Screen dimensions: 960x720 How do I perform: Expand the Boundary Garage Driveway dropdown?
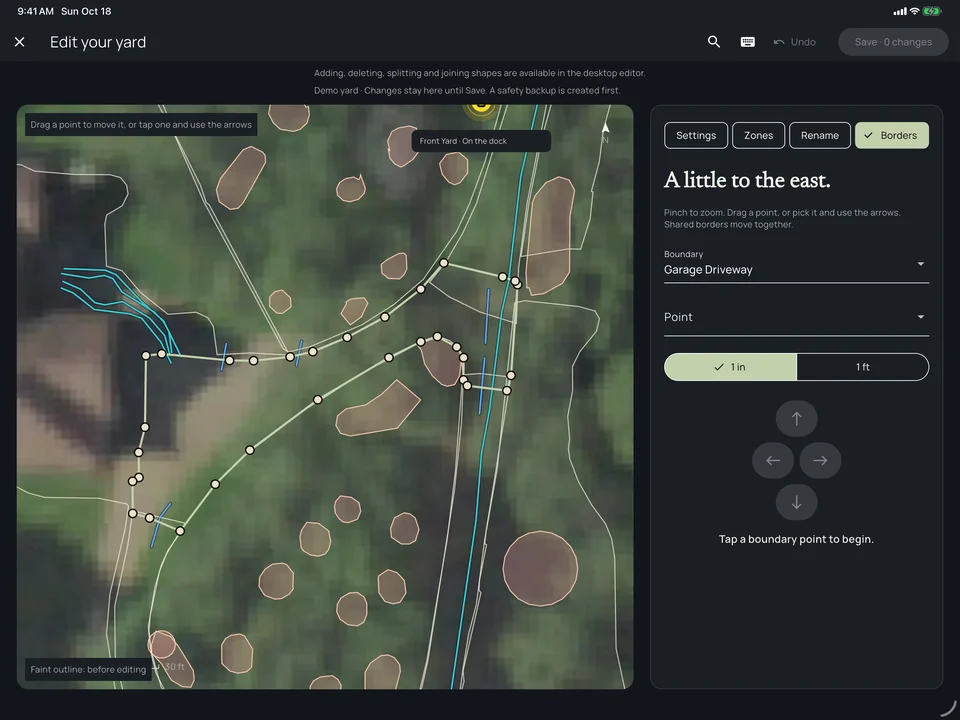click(x=796, y=264)
